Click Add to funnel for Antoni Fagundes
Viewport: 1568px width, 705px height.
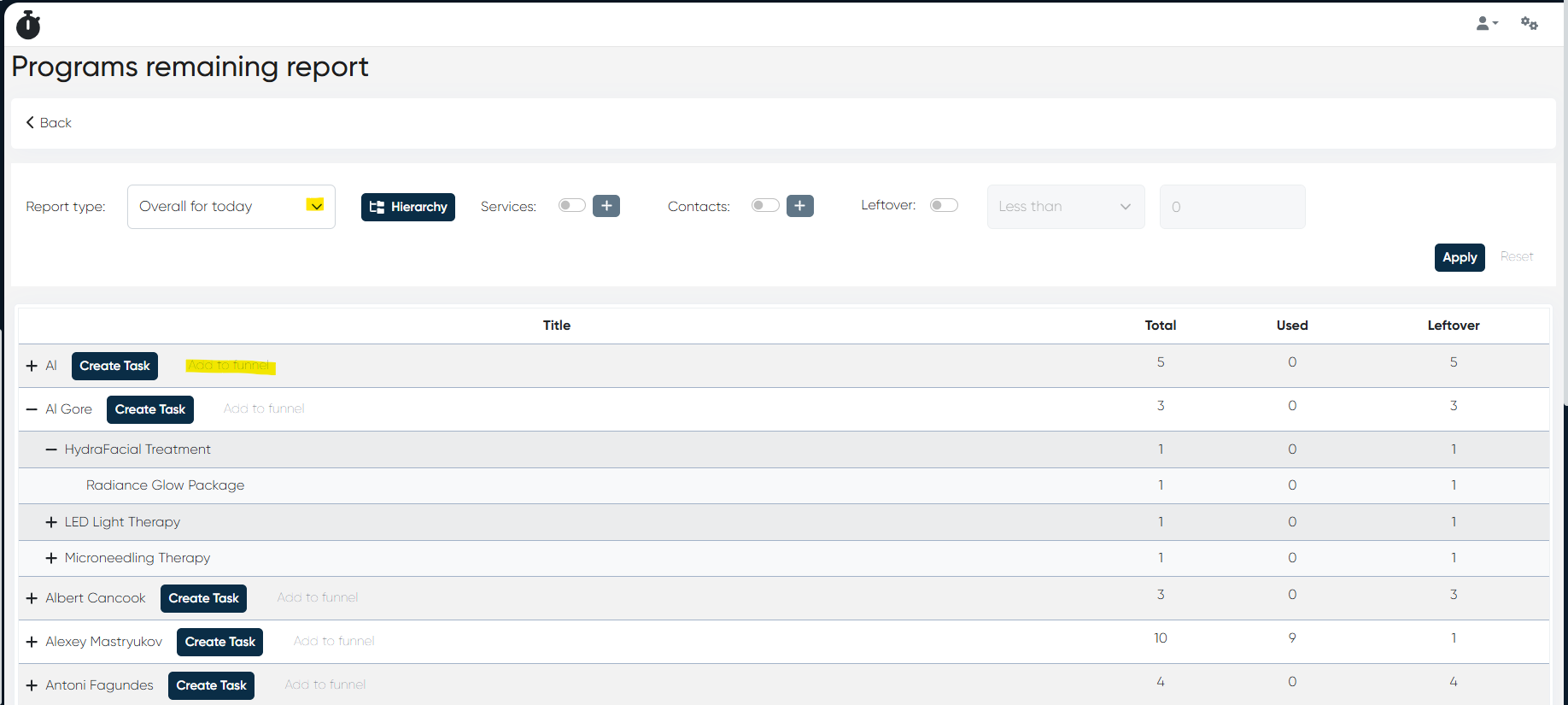point(325,684)
